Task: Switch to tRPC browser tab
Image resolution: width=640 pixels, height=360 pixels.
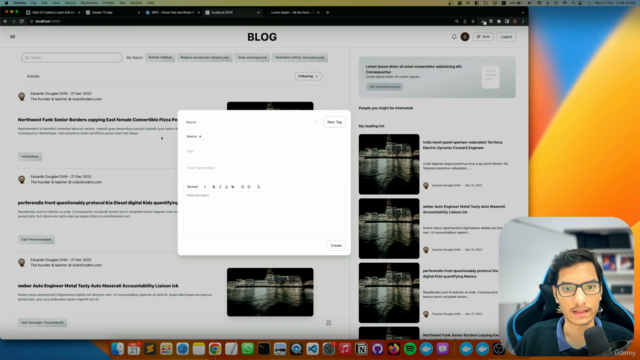Action: pyautogui.click(x=172, y=13)
